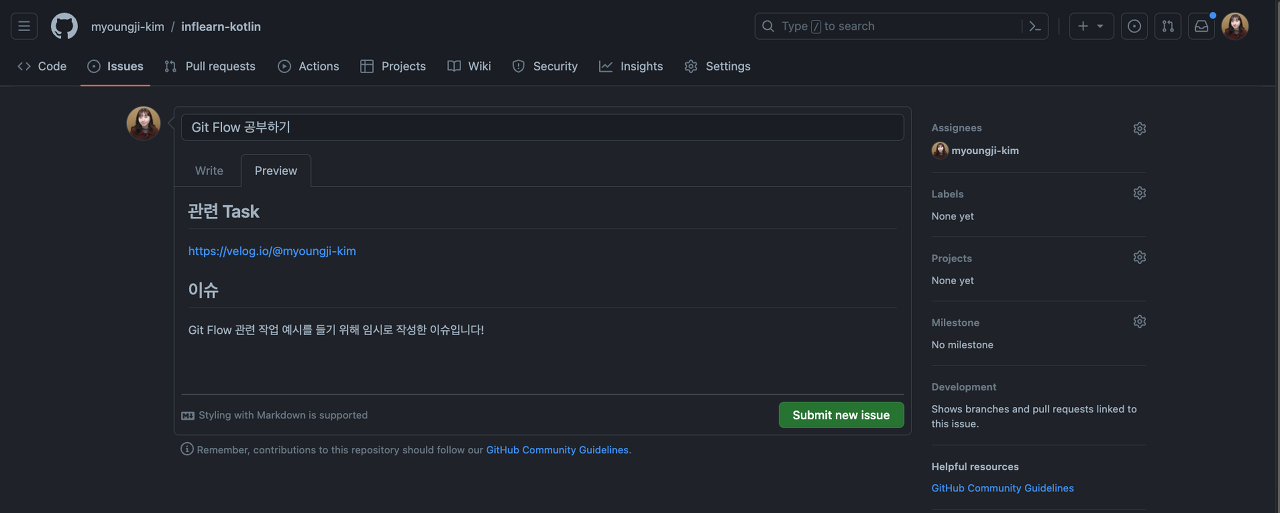Switch to the Settings tab
Screen dimensions: 1280x513
coord(717,66)
